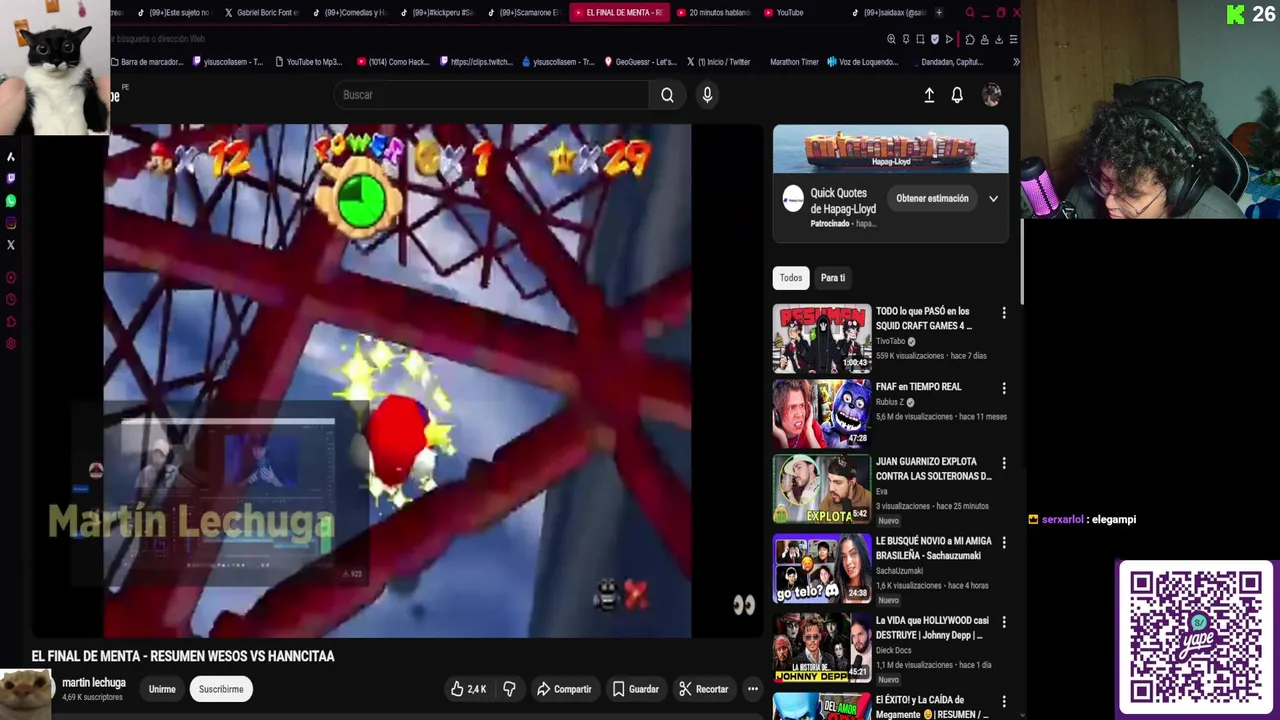Dislike the video with thumbs down
The width and height of the screenshot is (1280, 720).
point(509,689)
